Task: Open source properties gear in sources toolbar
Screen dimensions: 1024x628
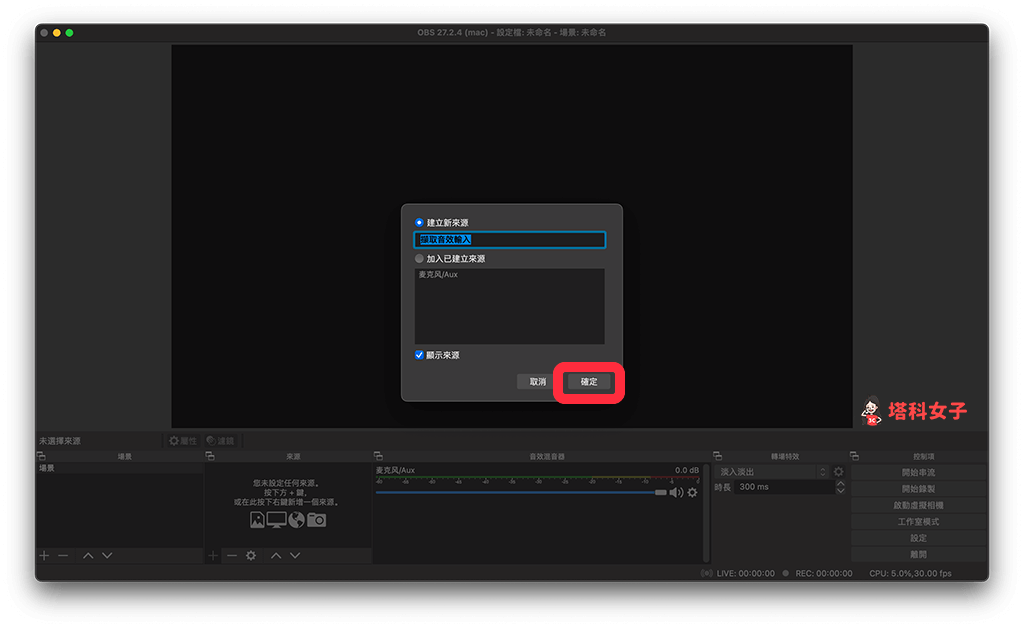Action: pyautogui.click(x=251, y=555)
